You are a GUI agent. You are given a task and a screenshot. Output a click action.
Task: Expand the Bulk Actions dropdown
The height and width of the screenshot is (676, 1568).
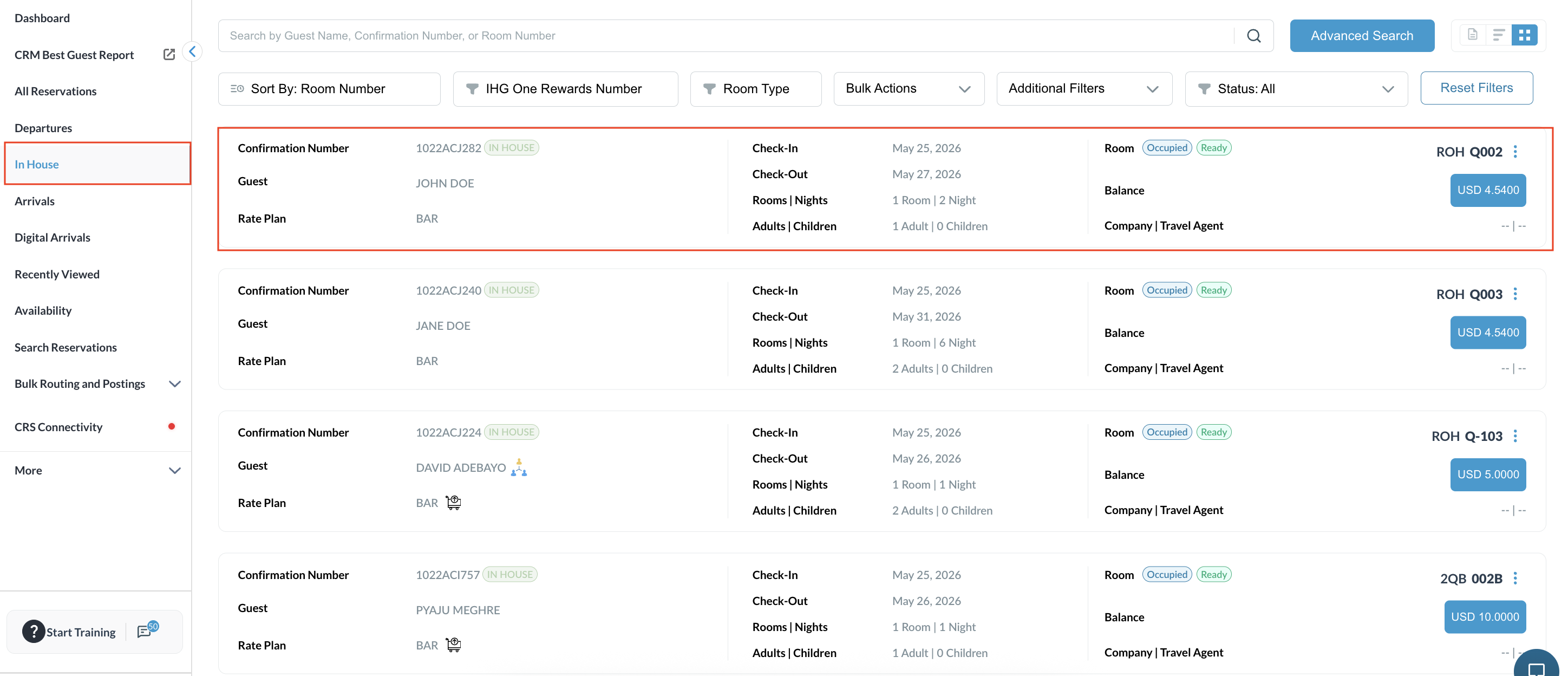pyautogui.click(x=909, y=89)
